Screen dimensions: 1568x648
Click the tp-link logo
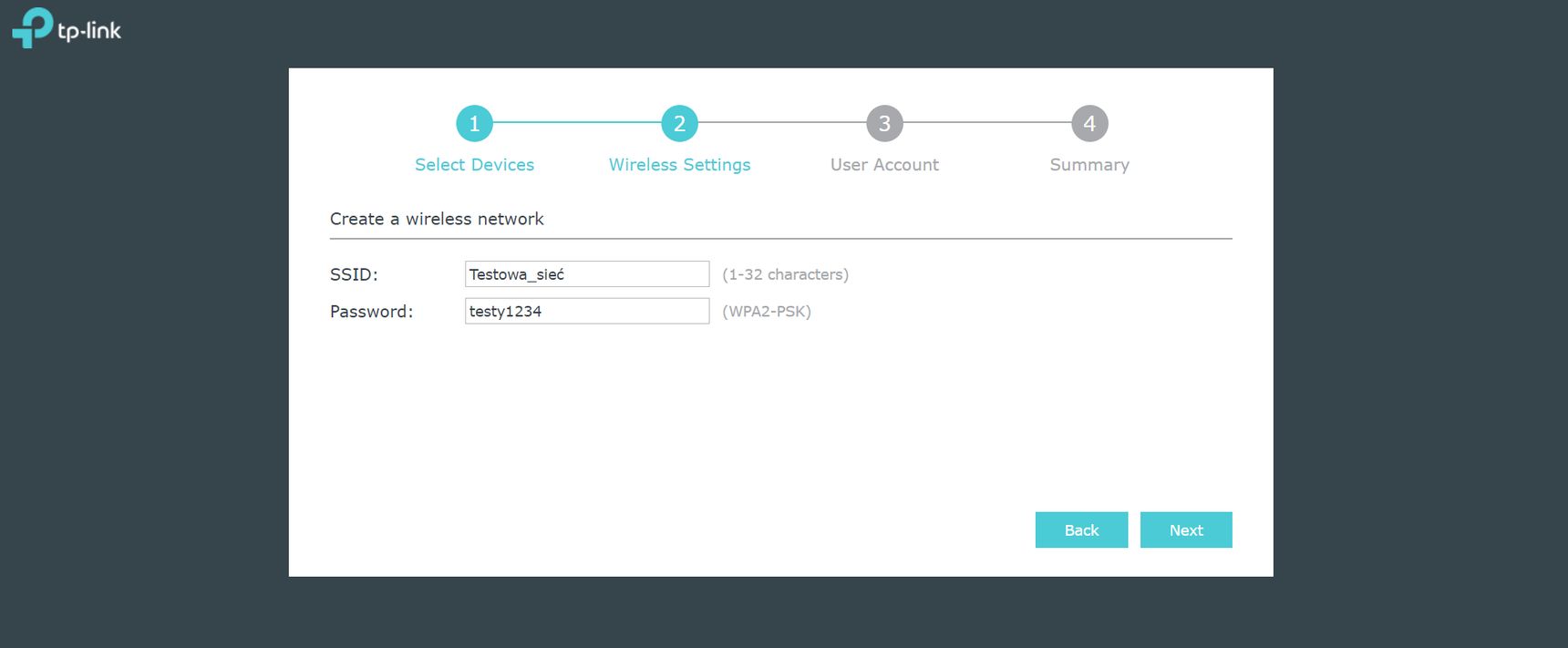[x=67, y=28]
